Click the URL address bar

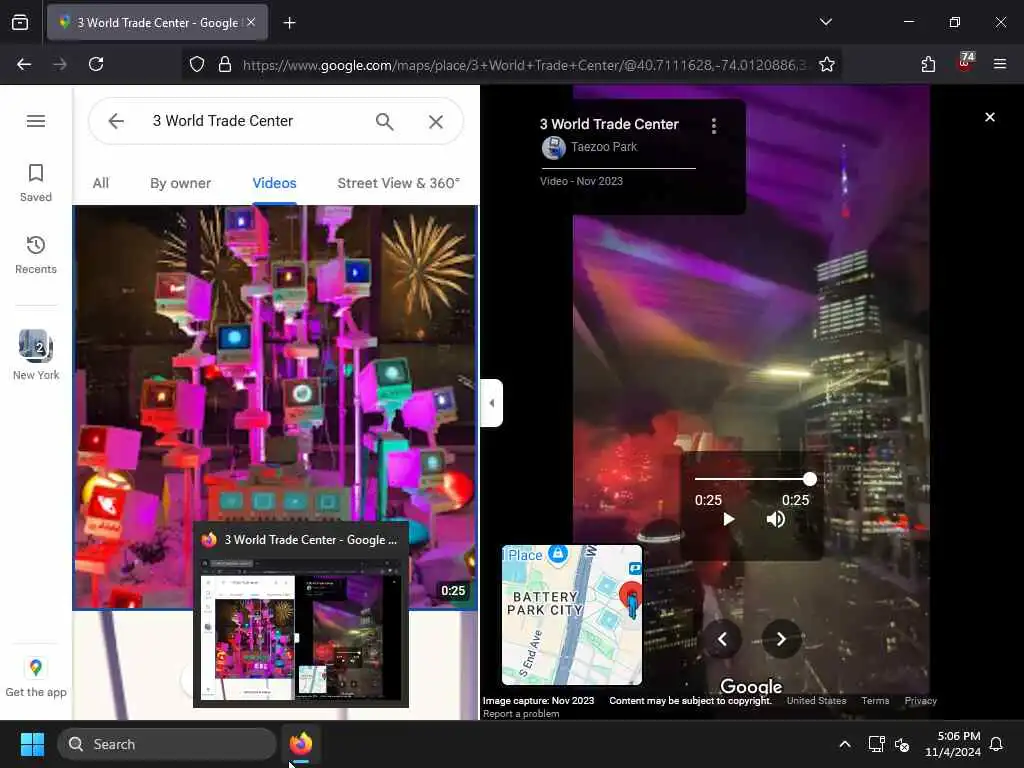pyautogui.click(x=524, y=65)
